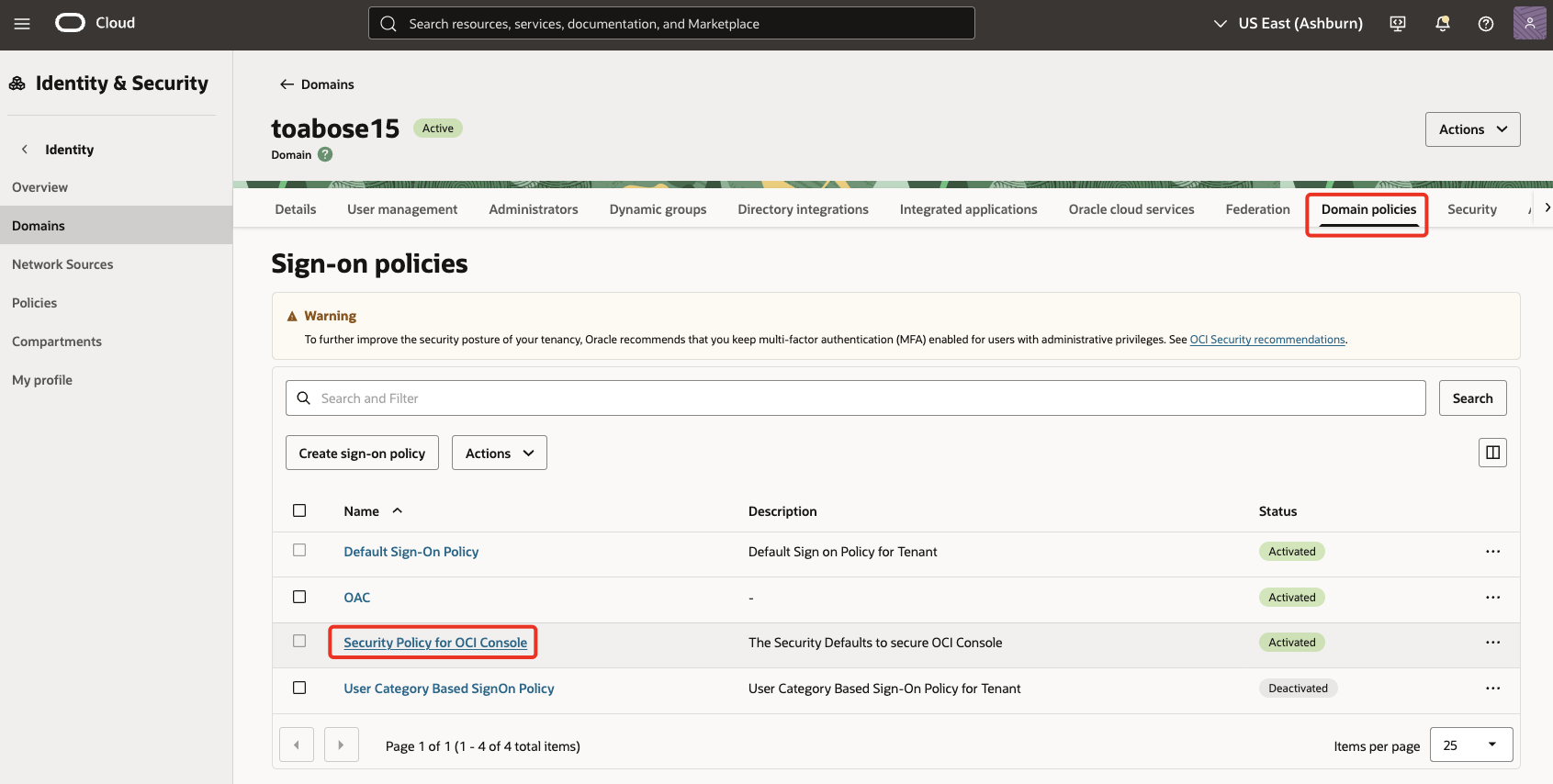Open the table Actions dropdown
Viewport: 1553px width, 784px height.
coord(499,453)
